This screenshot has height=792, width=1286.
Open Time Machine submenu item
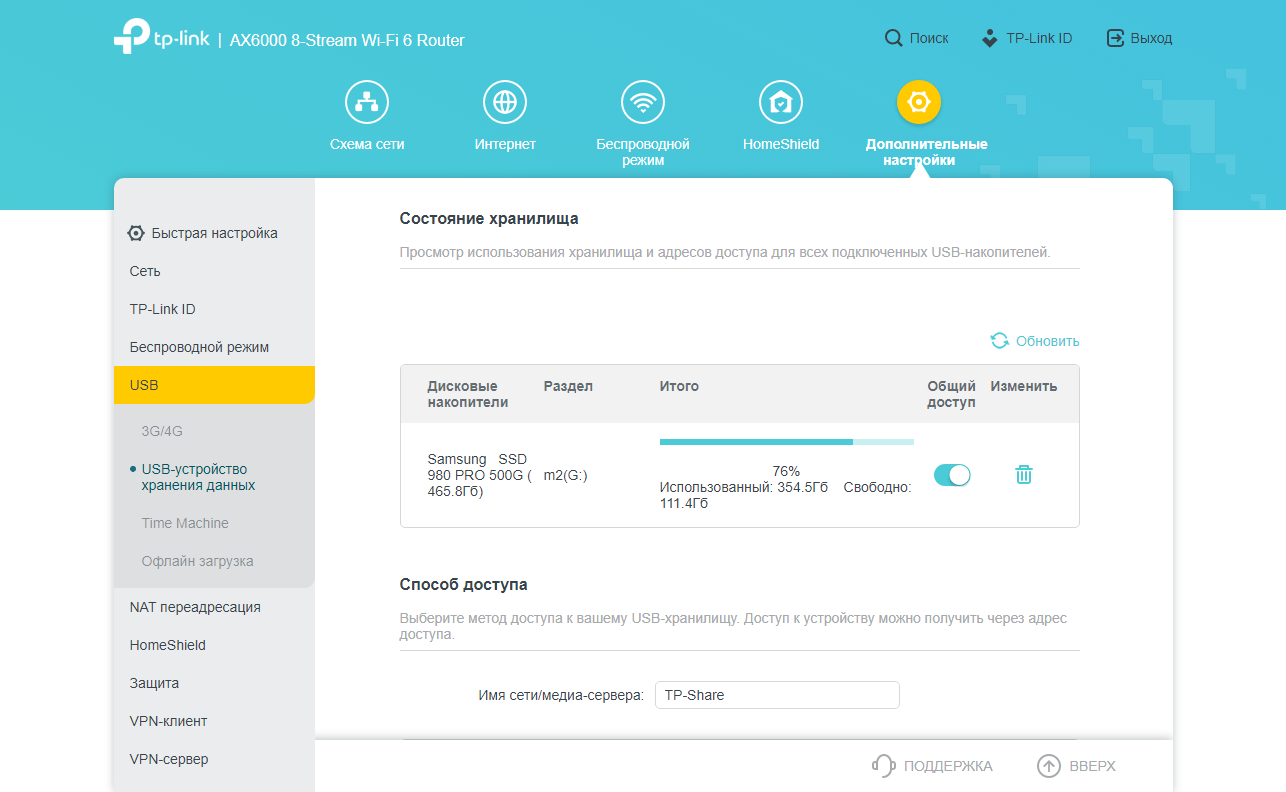point(185,523)
